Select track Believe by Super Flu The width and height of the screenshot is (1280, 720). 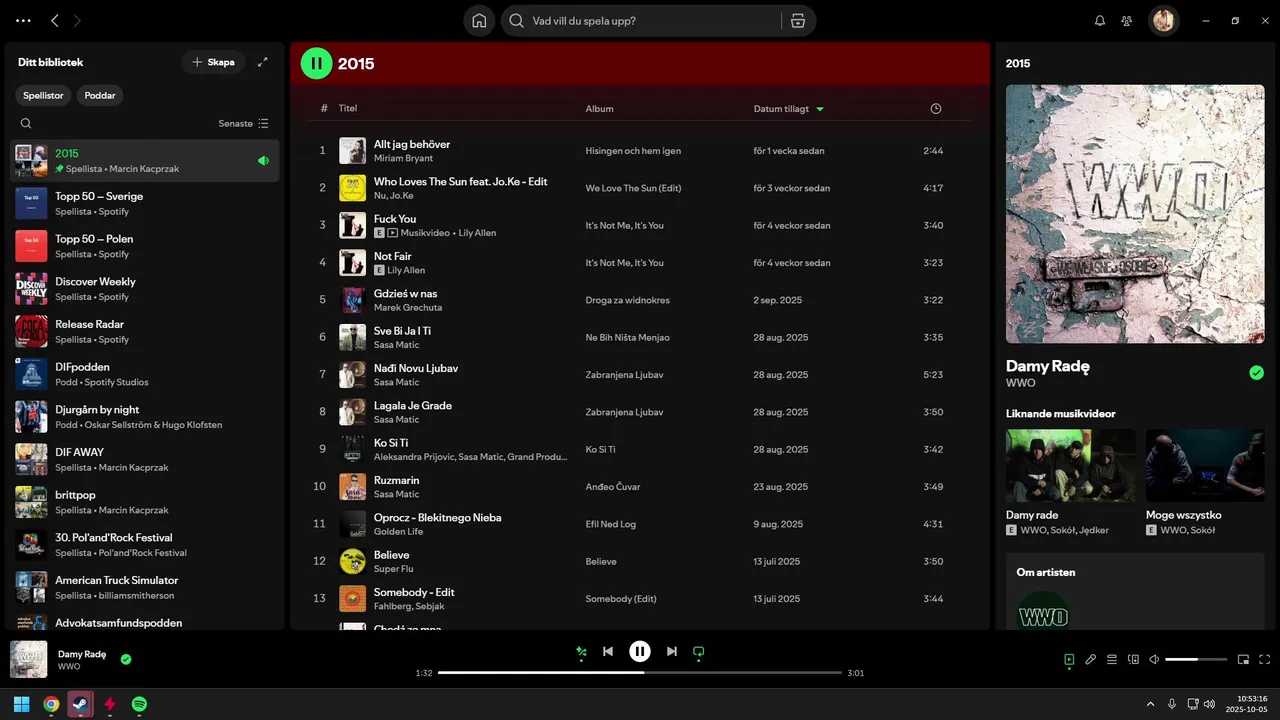640,561
